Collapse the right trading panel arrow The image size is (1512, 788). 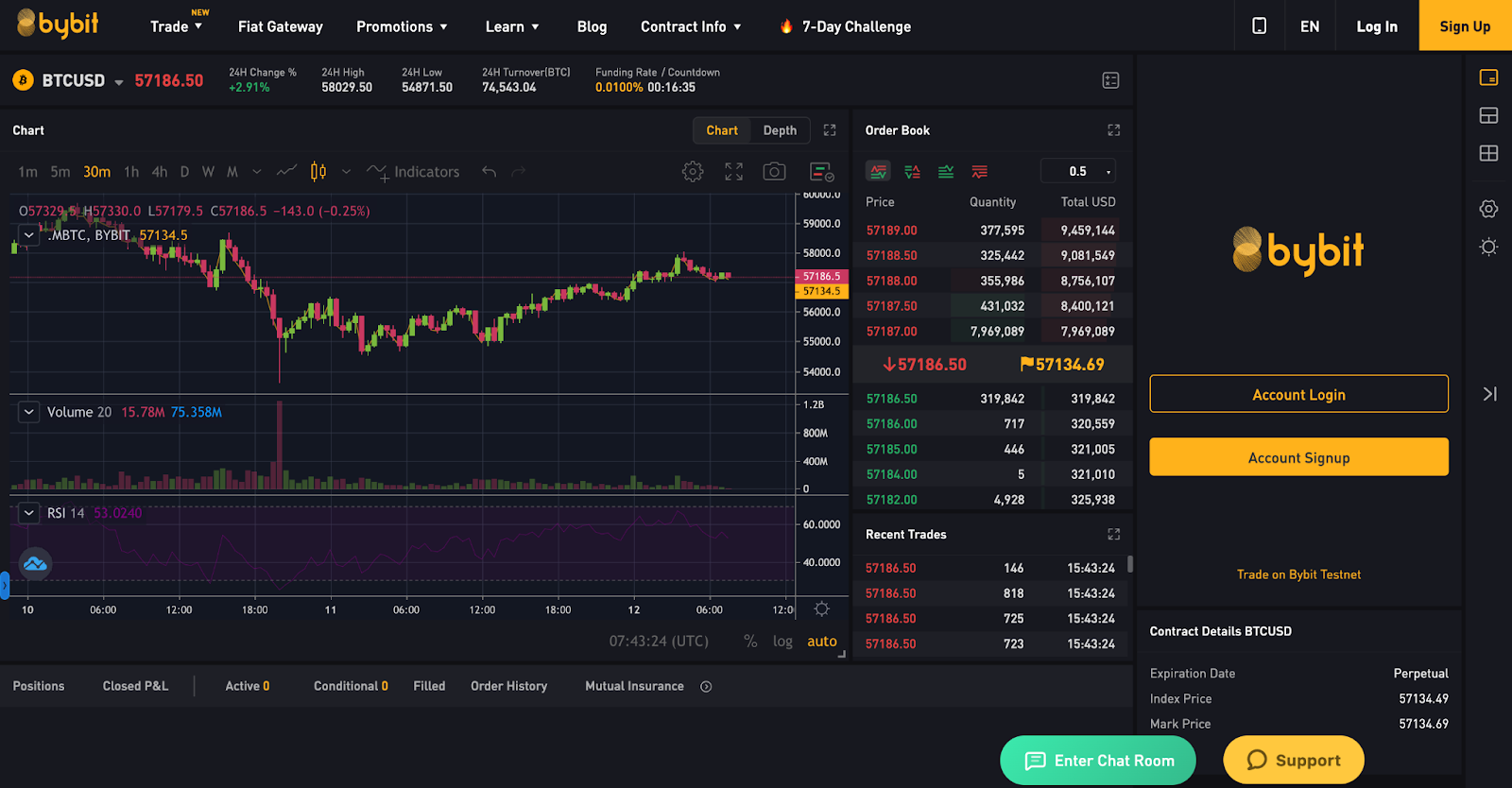(1489, 394)
